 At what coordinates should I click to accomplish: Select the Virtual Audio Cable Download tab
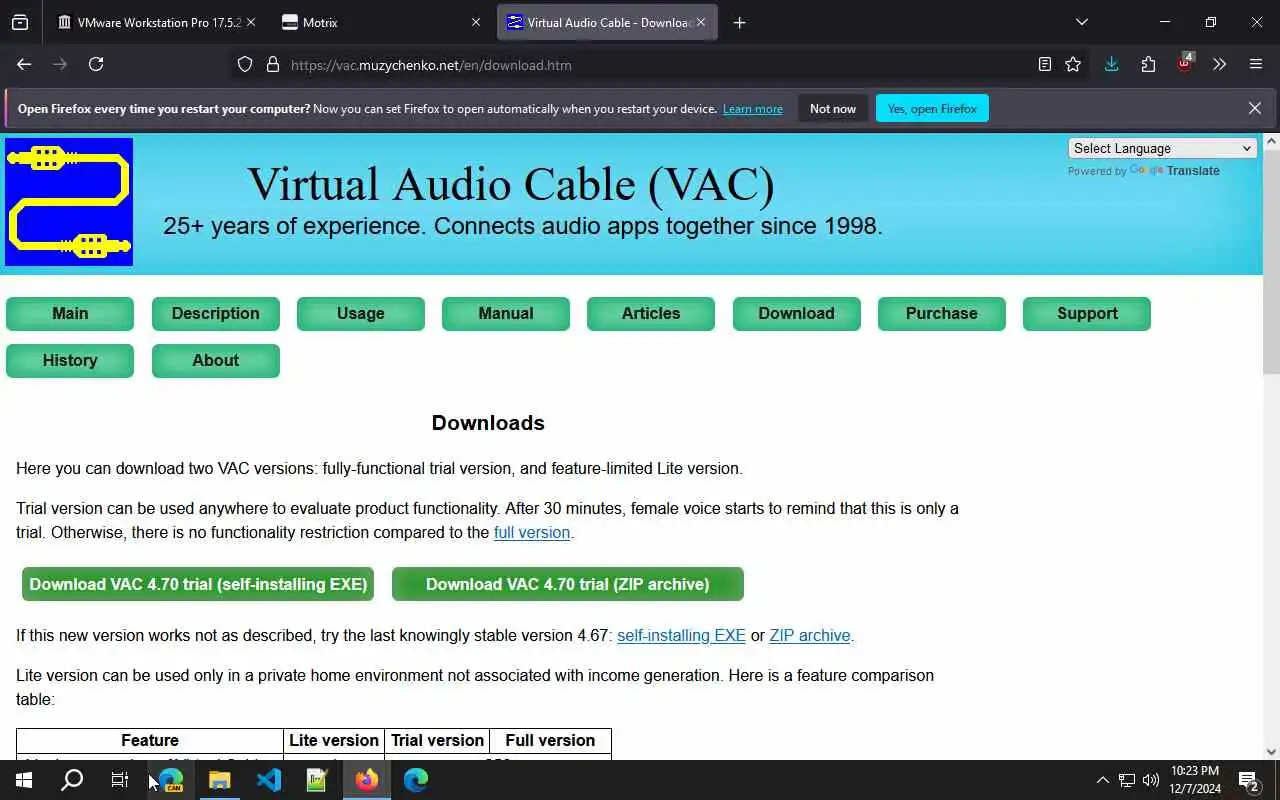click(606, 22)
